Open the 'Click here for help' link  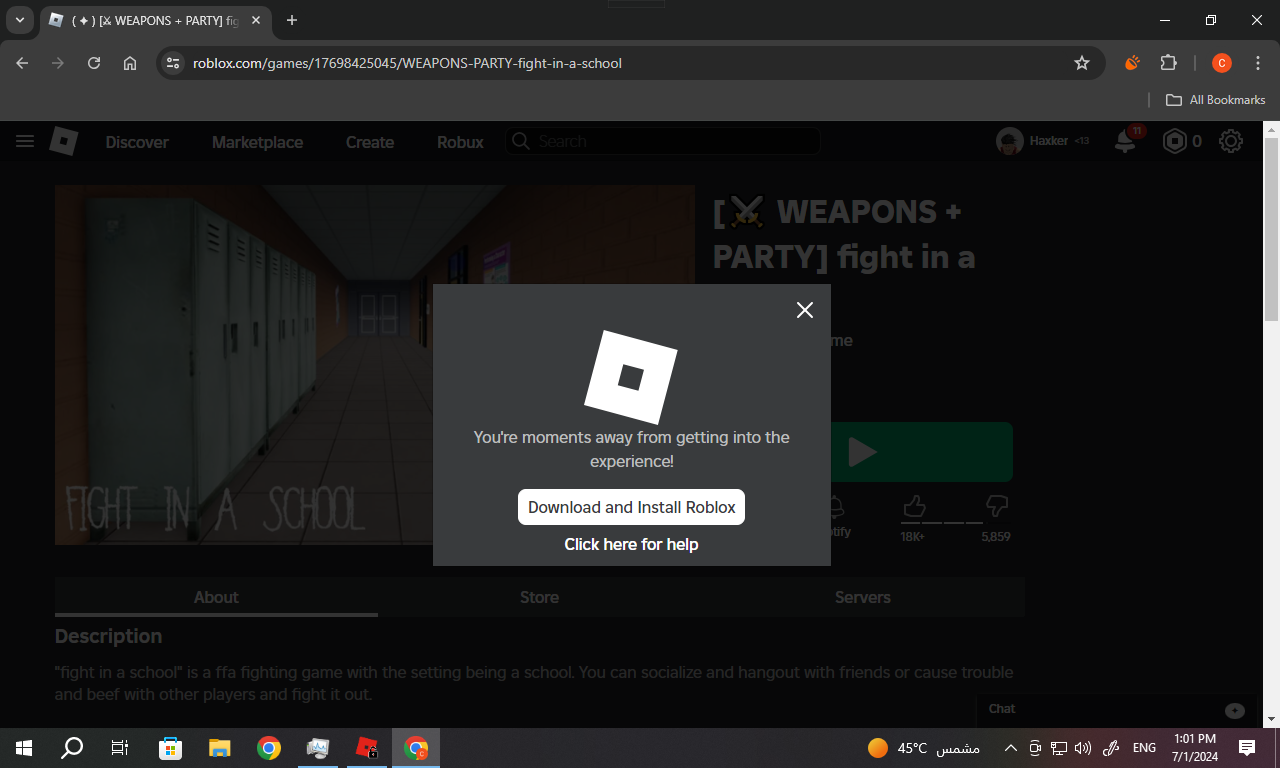631,544
